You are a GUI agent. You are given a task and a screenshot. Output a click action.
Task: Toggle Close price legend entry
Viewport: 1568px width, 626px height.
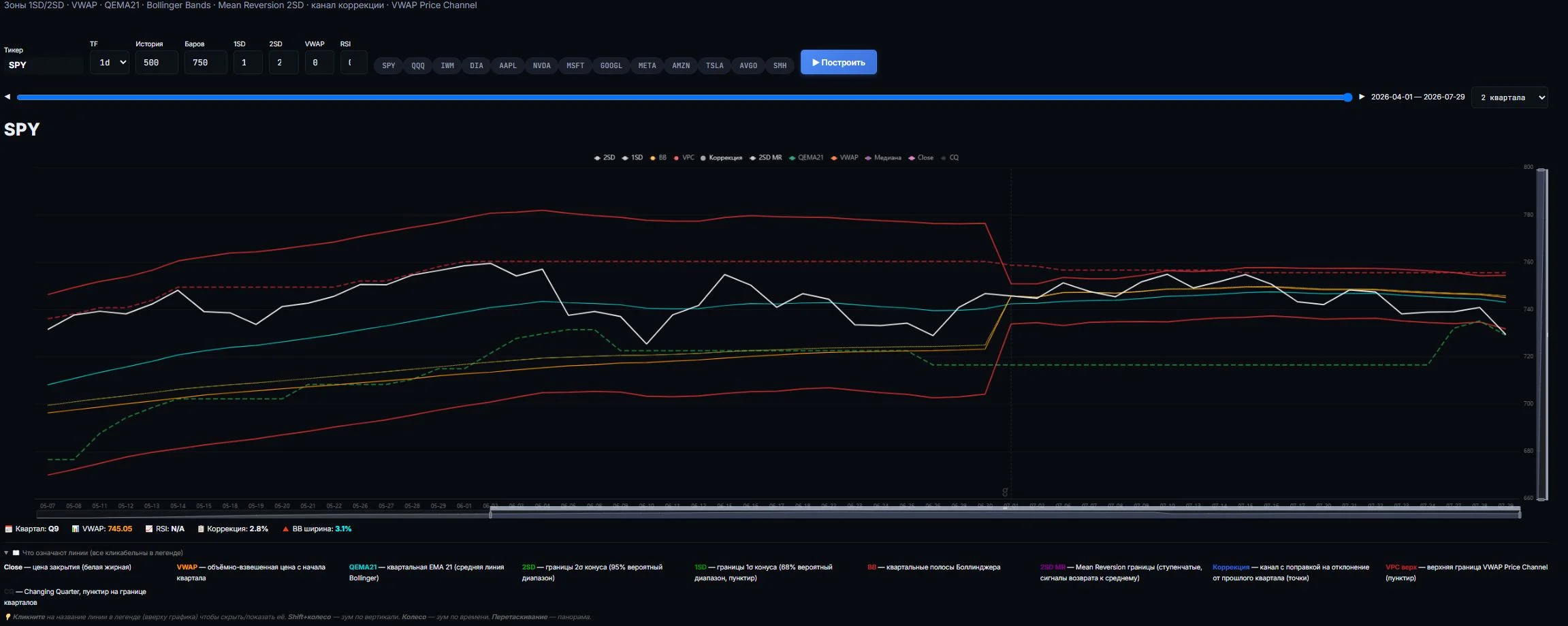(x=921, y=157)
